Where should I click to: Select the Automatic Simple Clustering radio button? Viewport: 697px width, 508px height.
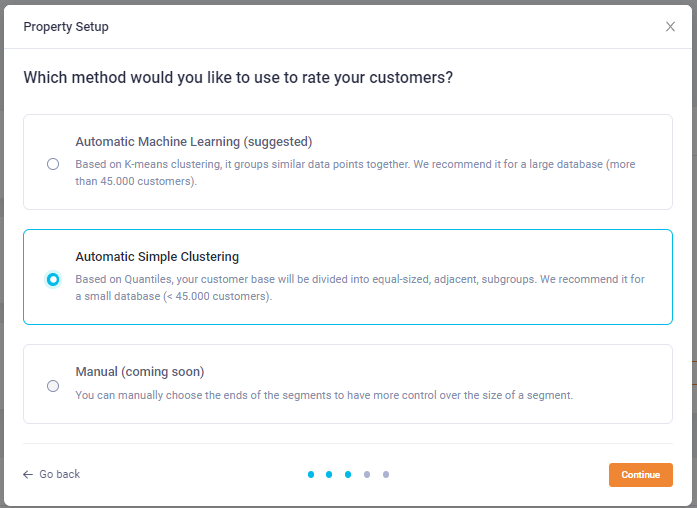(53, 279)
